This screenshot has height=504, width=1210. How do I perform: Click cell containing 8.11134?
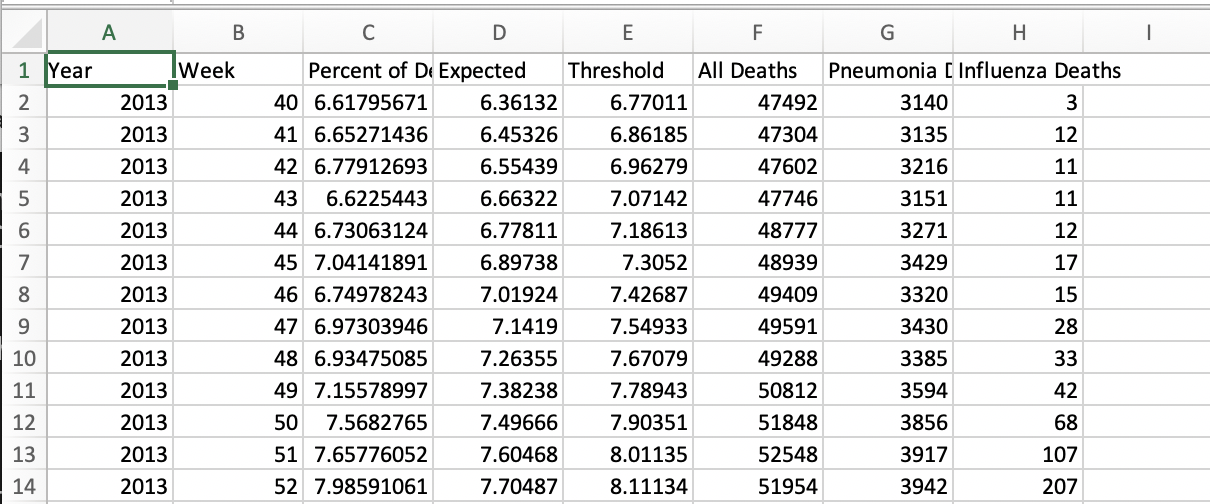coord(626,487)
